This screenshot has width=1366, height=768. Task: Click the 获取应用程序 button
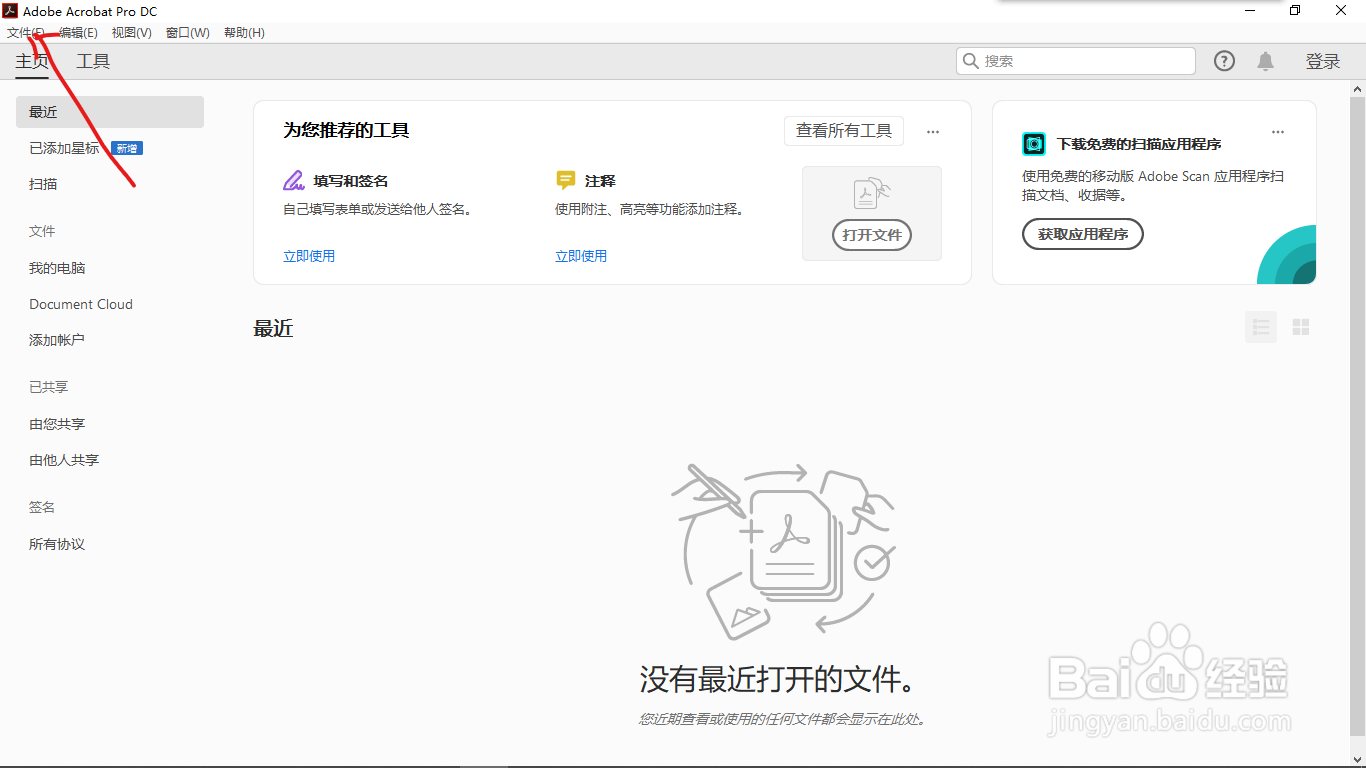tap(1082, 234)
